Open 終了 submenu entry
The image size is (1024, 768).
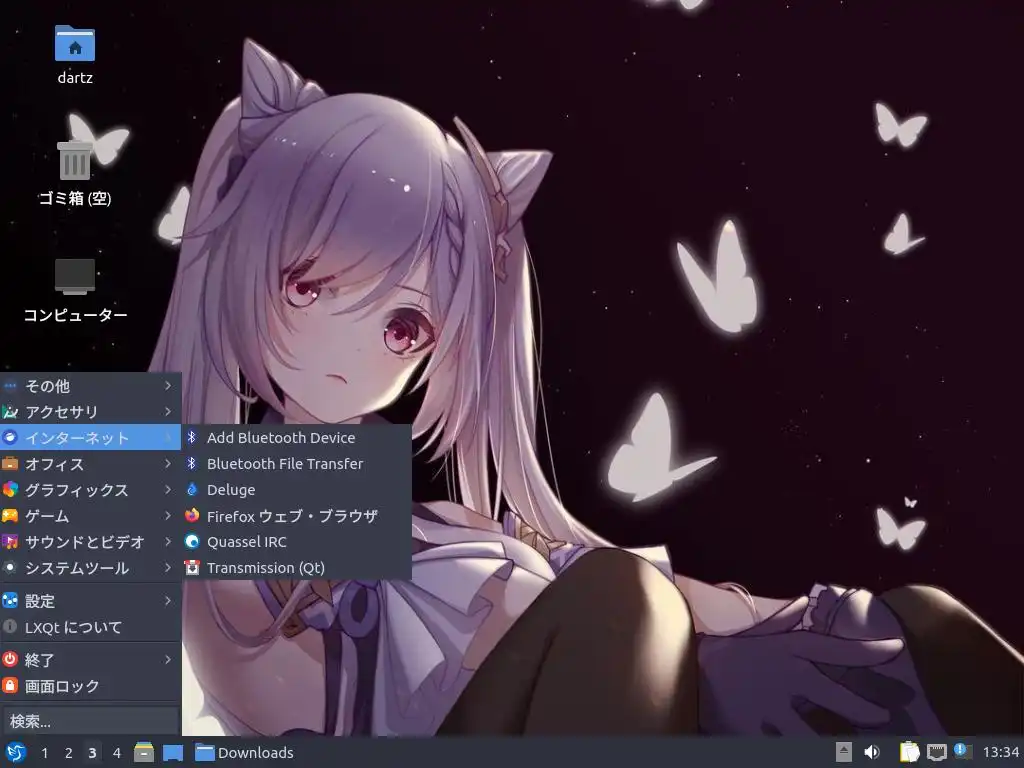(x=90, y=660)
